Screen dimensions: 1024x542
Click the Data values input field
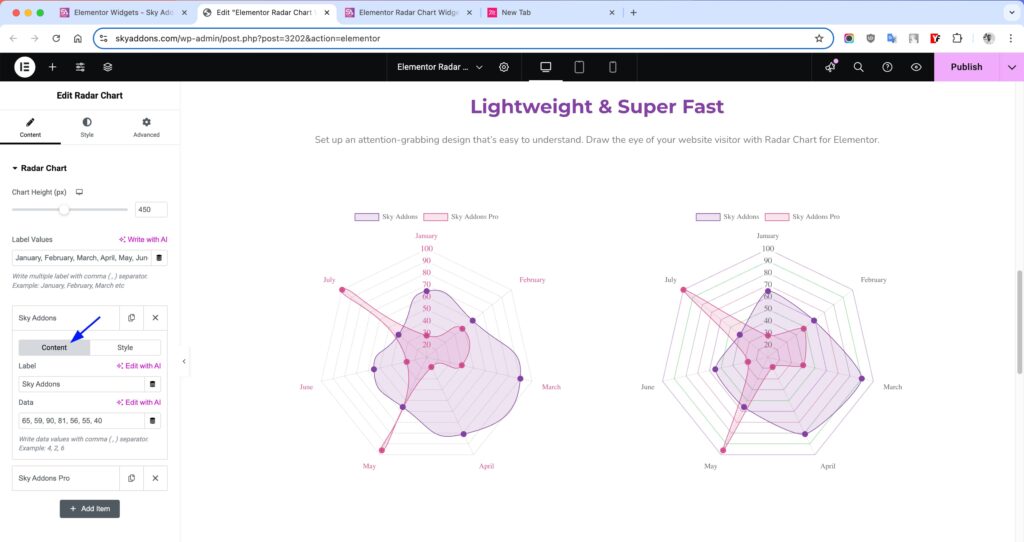coord(82,421)
